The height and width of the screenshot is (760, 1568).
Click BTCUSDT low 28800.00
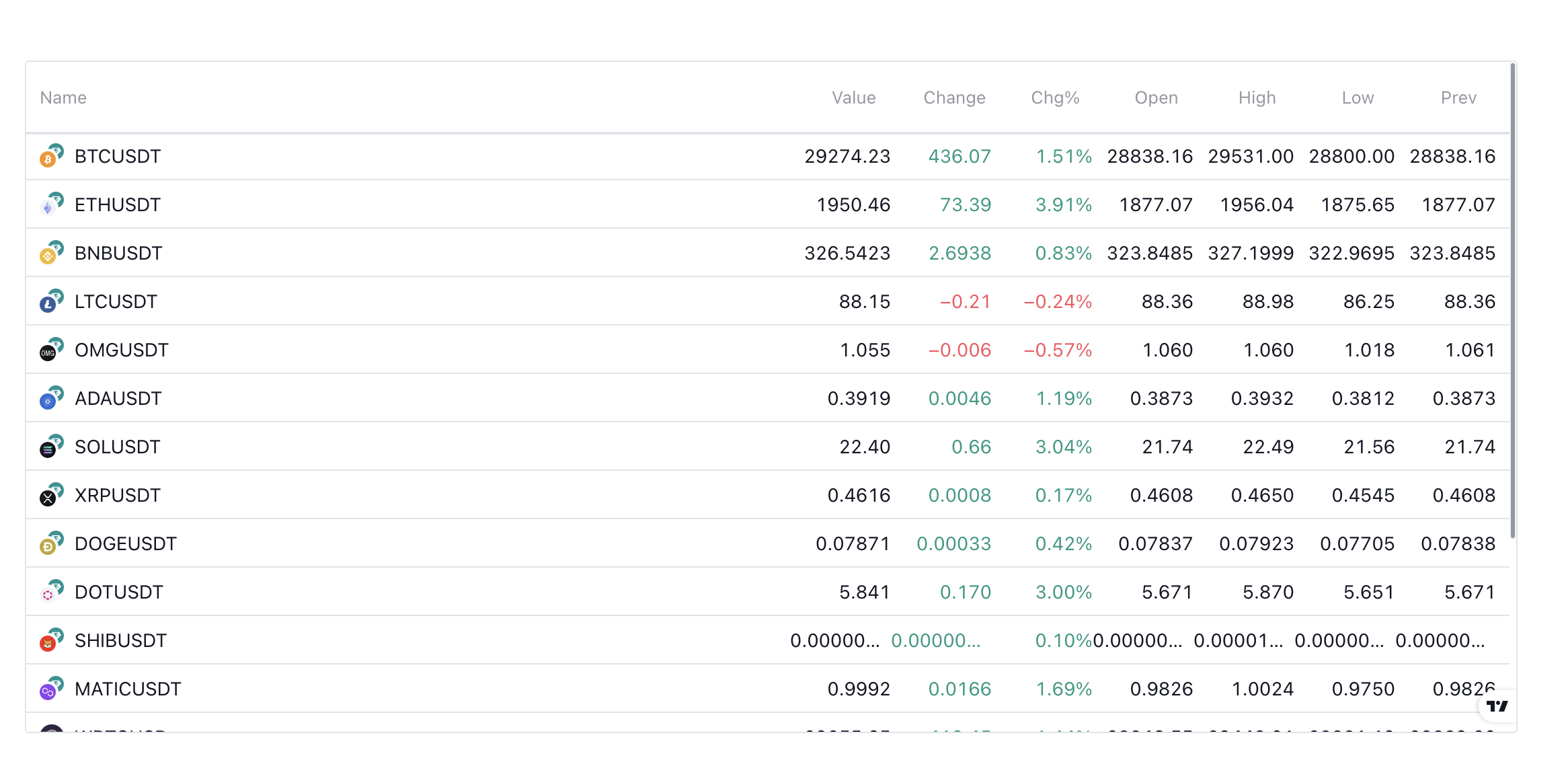pos(1351,156)
